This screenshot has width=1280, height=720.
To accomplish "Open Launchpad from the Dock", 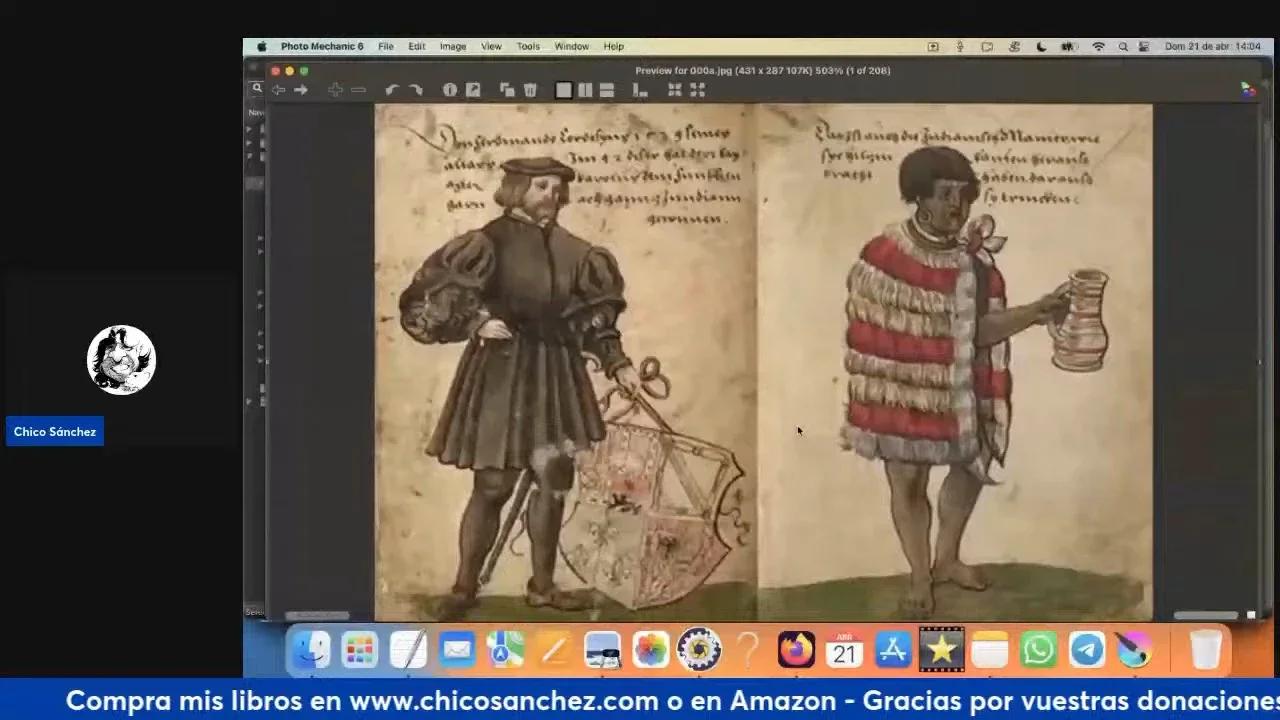I will point(359,650).
